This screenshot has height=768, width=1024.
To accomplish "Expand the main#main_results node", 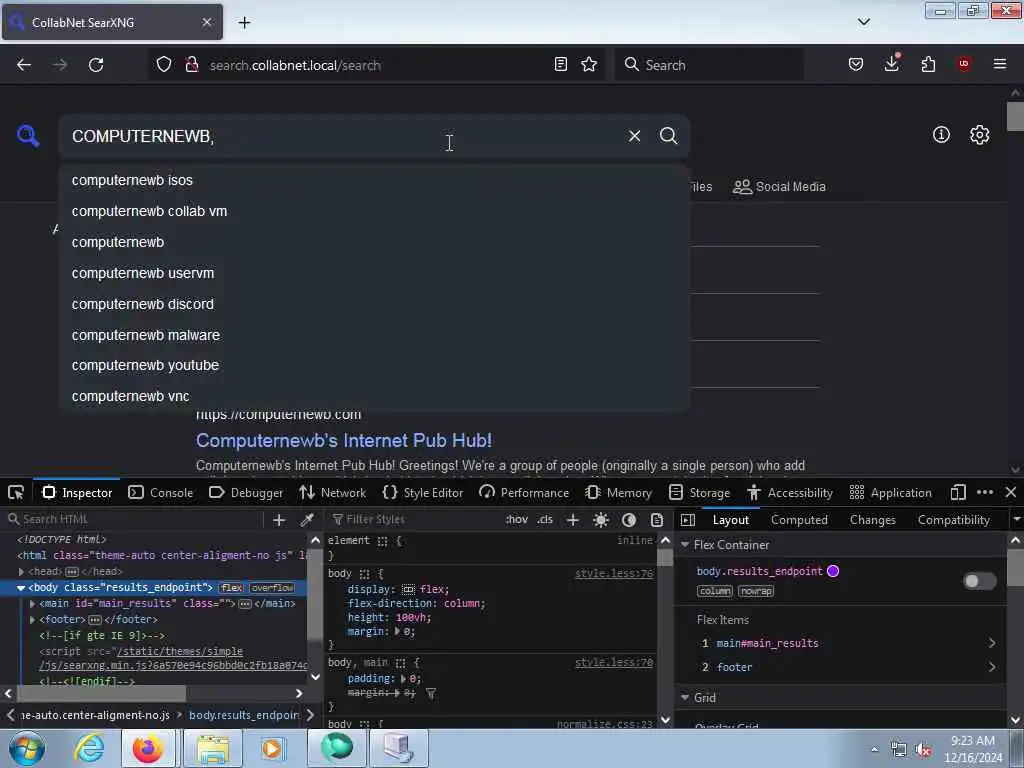I will [32, 603].
